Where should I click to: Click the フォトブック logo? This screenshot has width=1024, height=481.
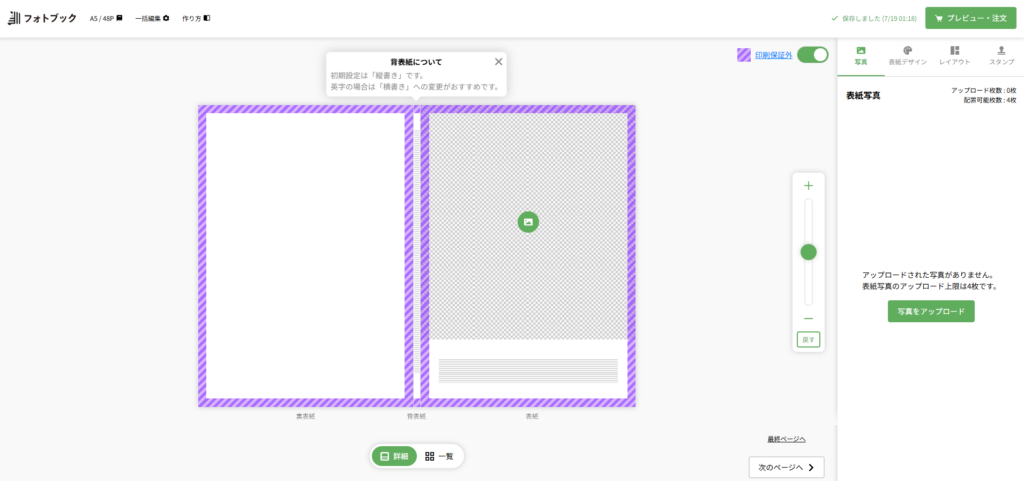tap(42, 18)
